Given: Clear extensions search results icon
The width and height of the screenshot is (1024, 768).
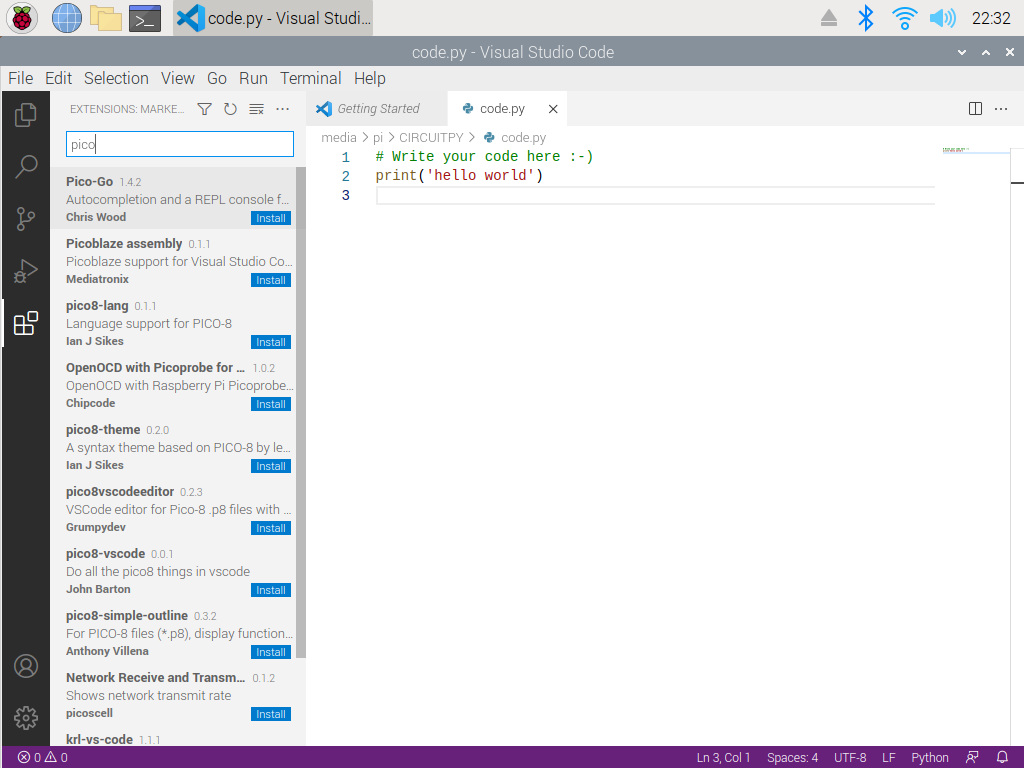Looking at the screenshot, I should pos(256,109).
